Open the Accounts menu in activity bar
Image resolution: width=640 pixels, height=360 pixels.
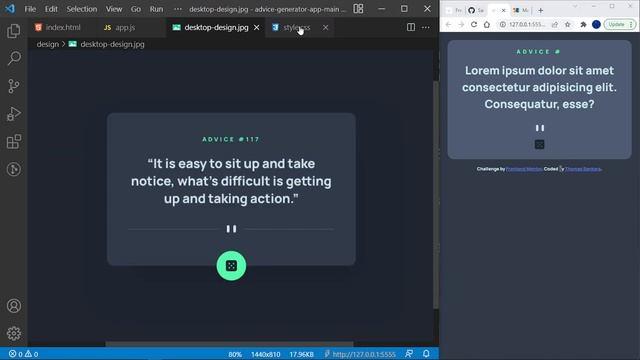13,306
